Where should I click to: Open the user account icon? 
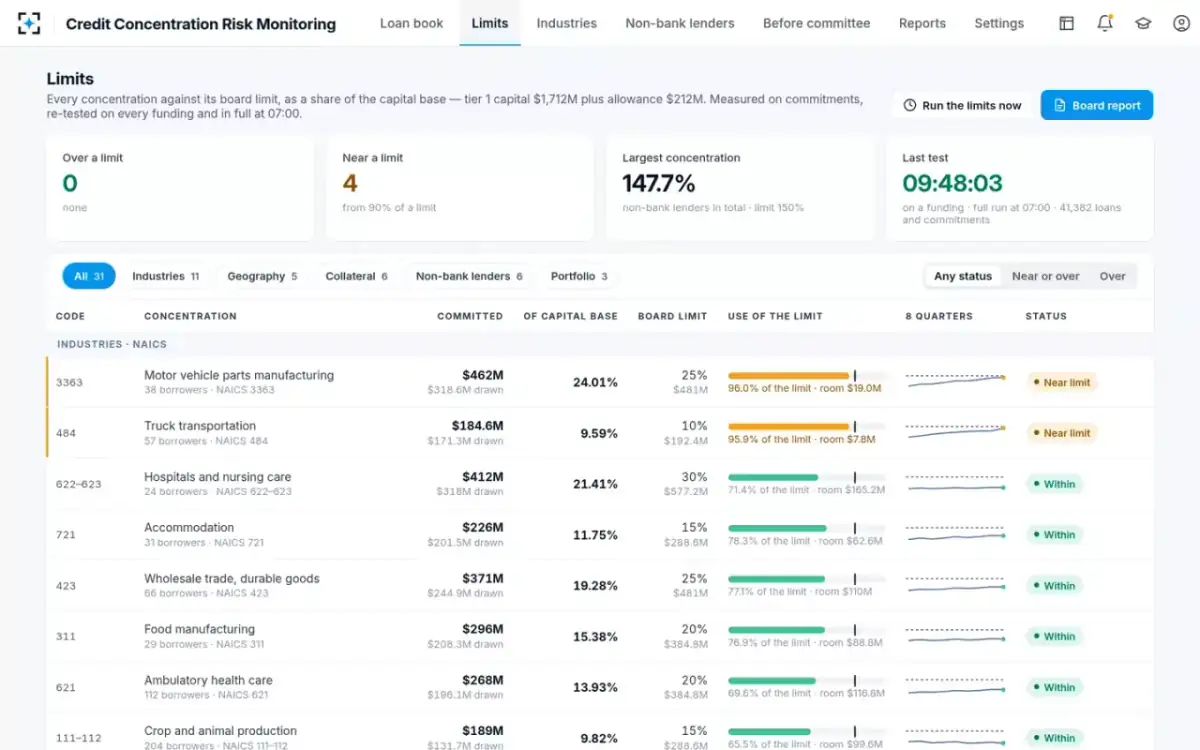click(x=1181, y=23)
